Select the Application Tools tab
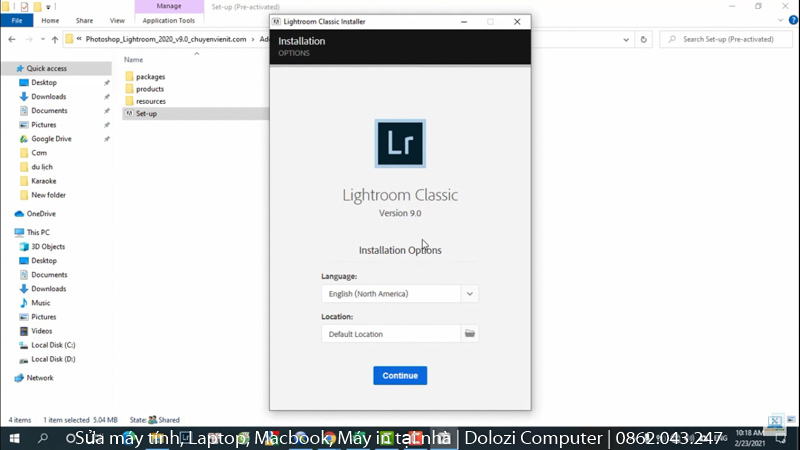This screenshot has height=450, width=800. click(x=168, y=20)
